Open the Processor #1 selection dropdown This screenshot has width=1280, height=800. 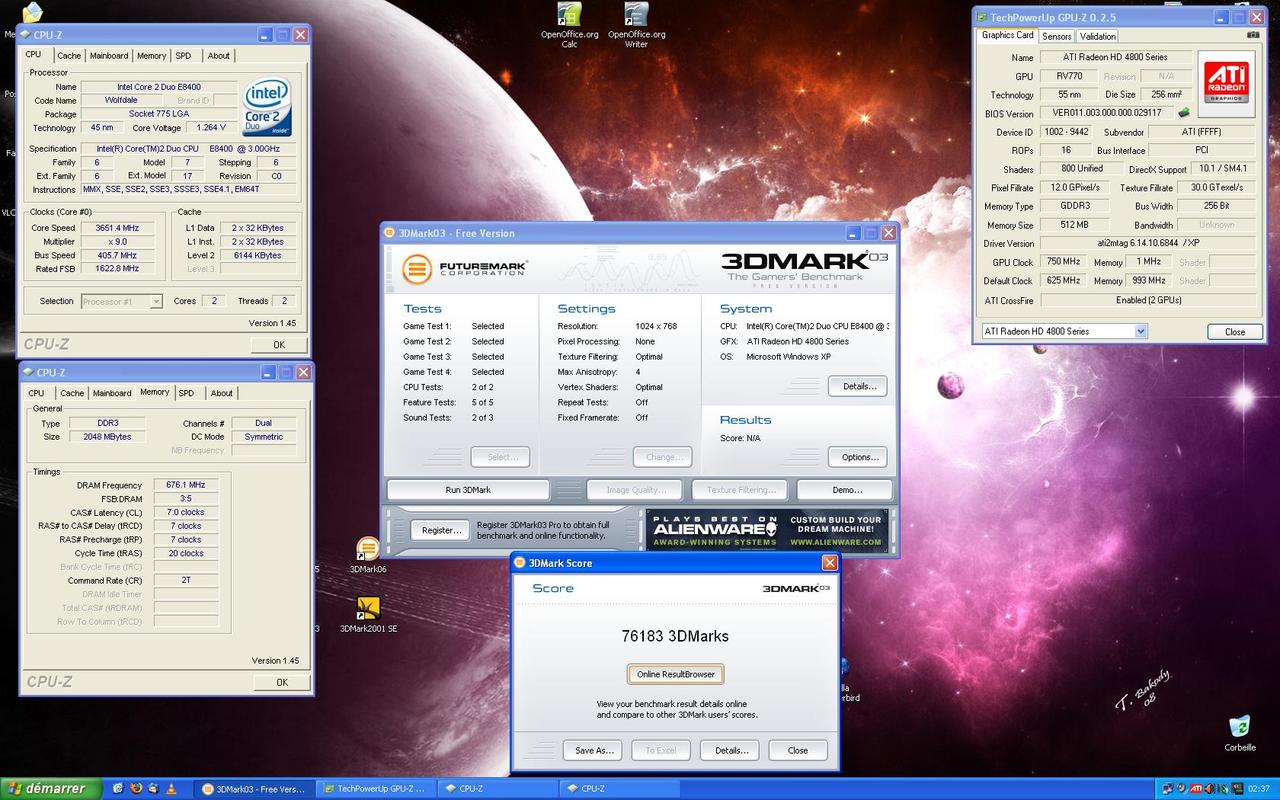(122, 301)
